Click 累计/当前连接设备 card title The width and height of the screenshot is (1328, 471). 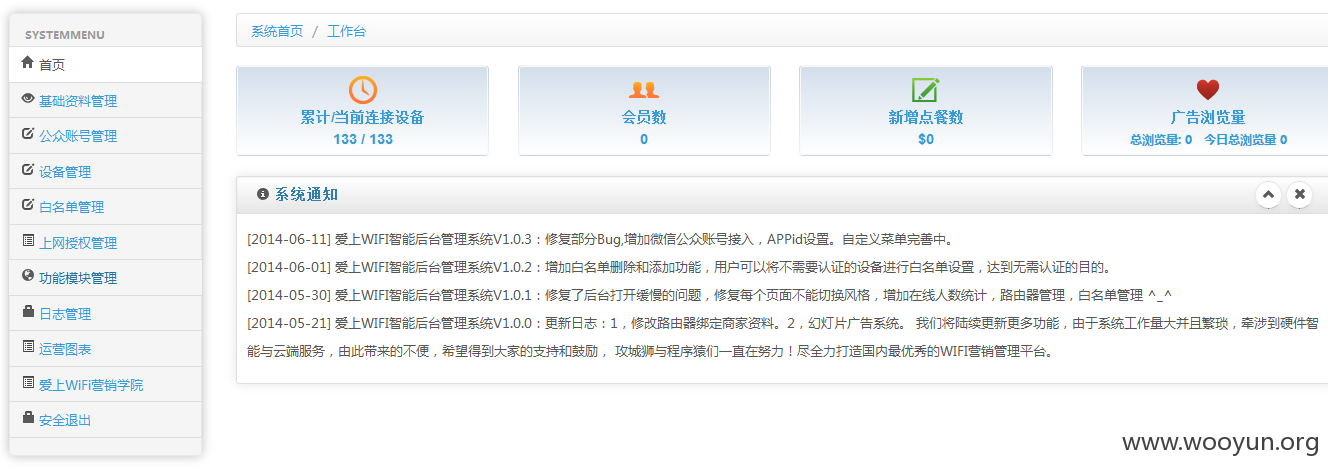click(x=362, y=117)
